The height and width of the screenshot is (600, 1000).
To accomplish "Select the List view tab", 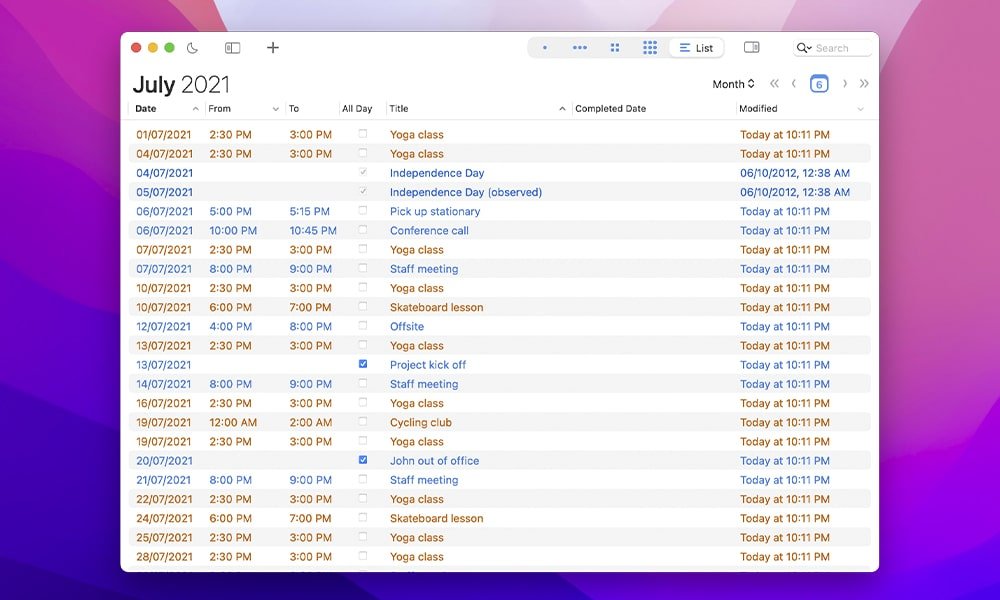I will [697, 48].
